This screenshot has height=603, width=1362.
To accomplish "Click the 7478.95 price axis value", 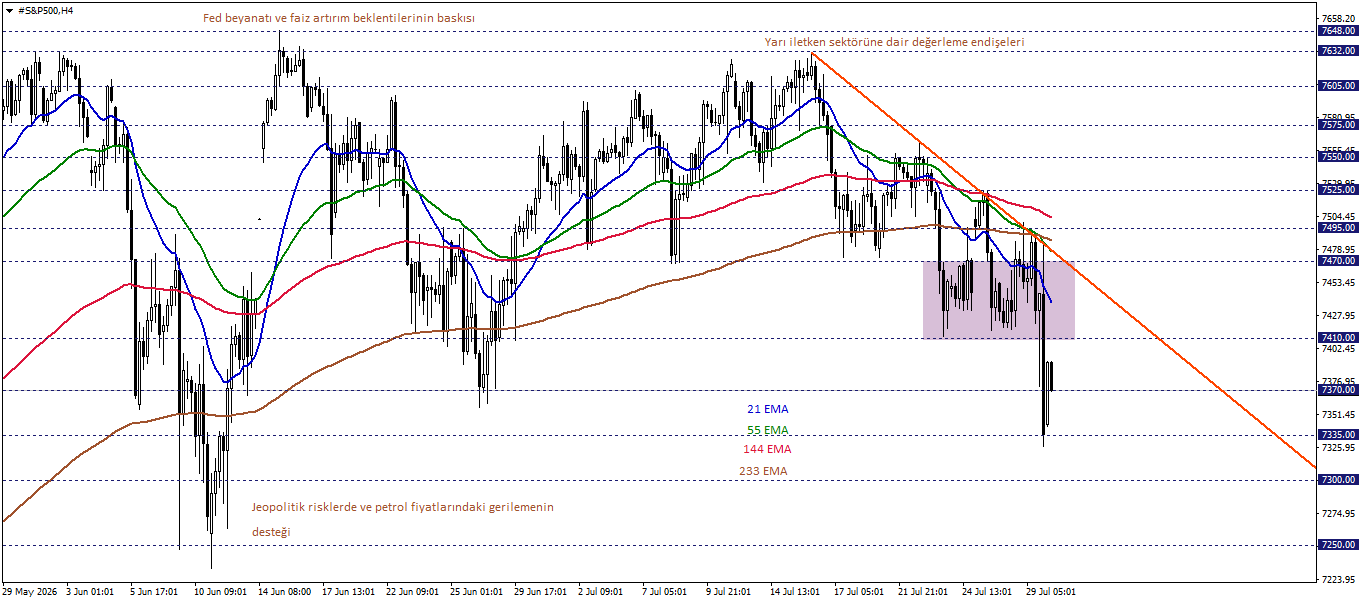I will coord(1338,249).
